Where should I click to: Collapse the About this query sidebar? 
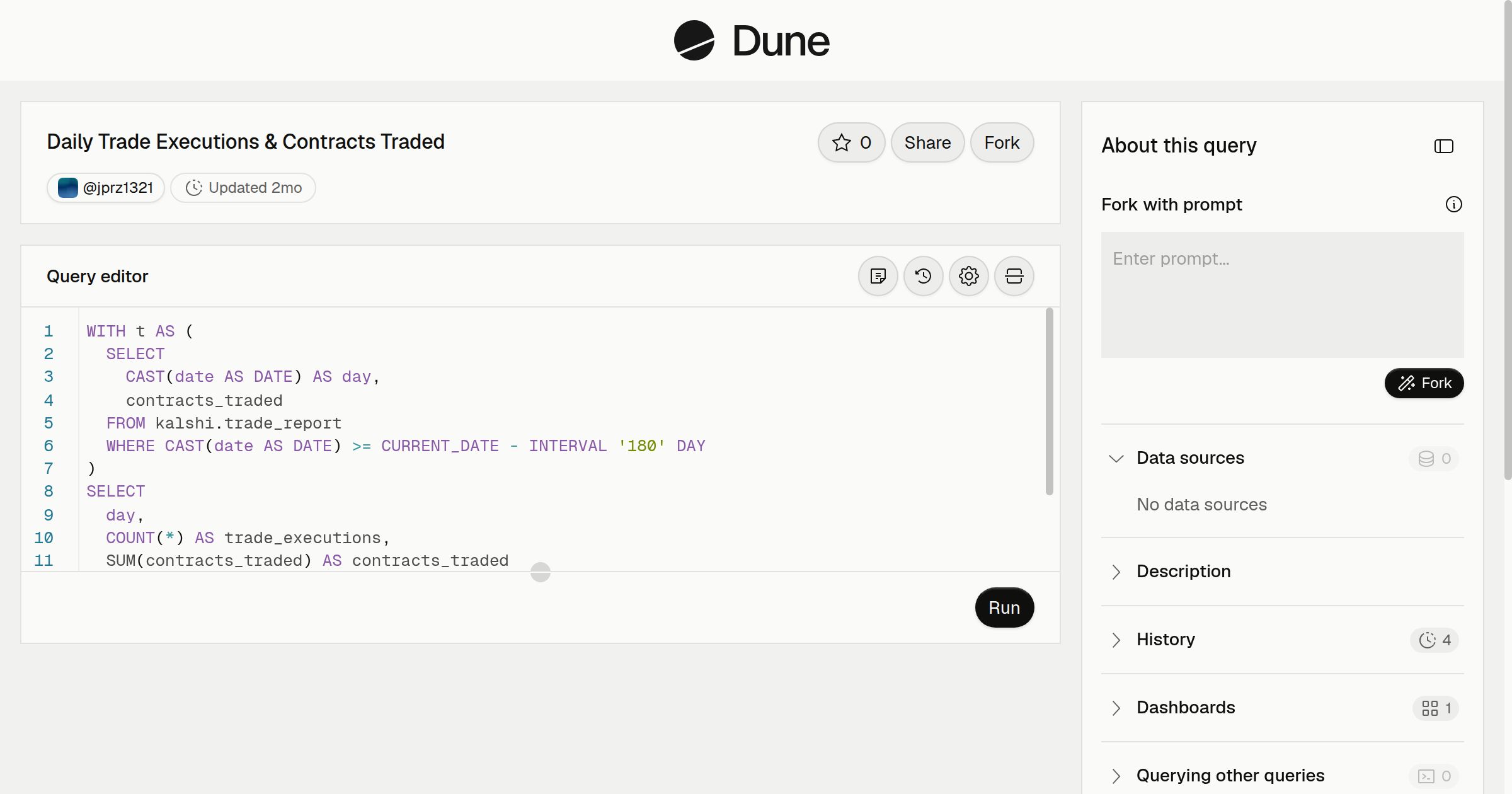click(x=1443, y=146)
